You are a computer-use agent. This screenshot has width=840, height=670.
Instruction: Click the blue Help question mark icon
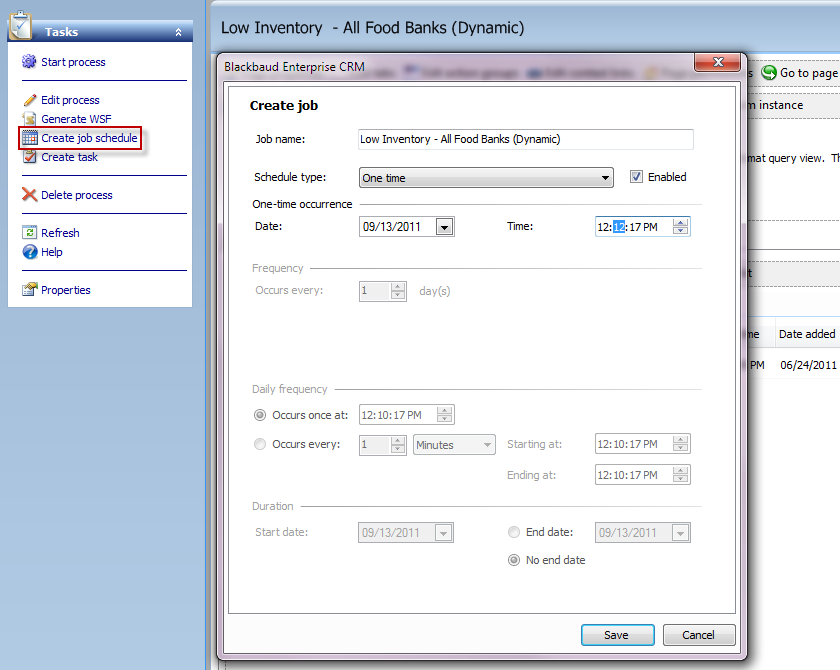(x=29, y=252)
